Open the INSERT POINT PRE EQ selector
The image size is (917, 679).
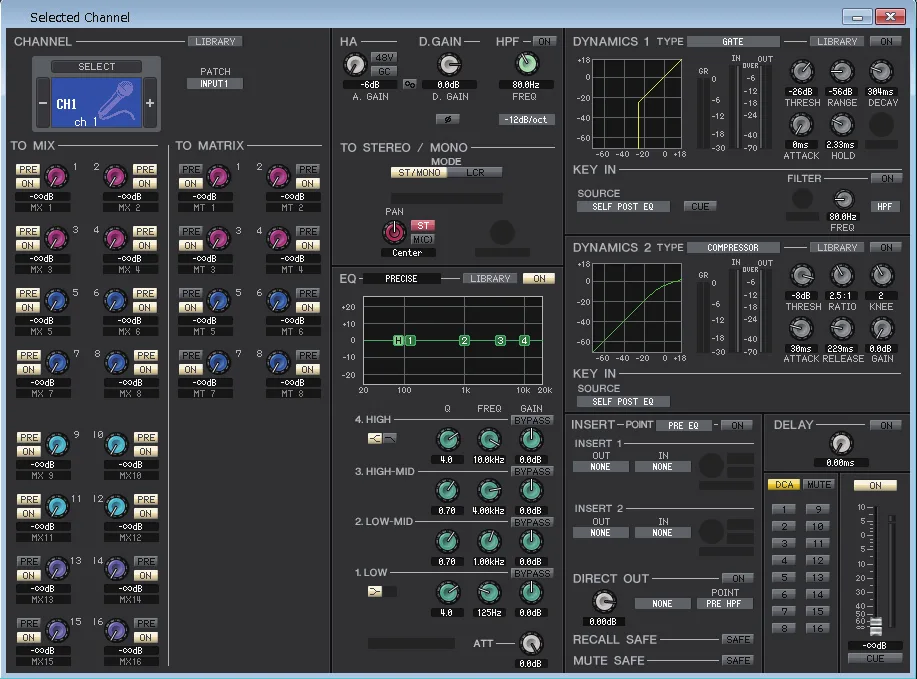coord(684,425)
